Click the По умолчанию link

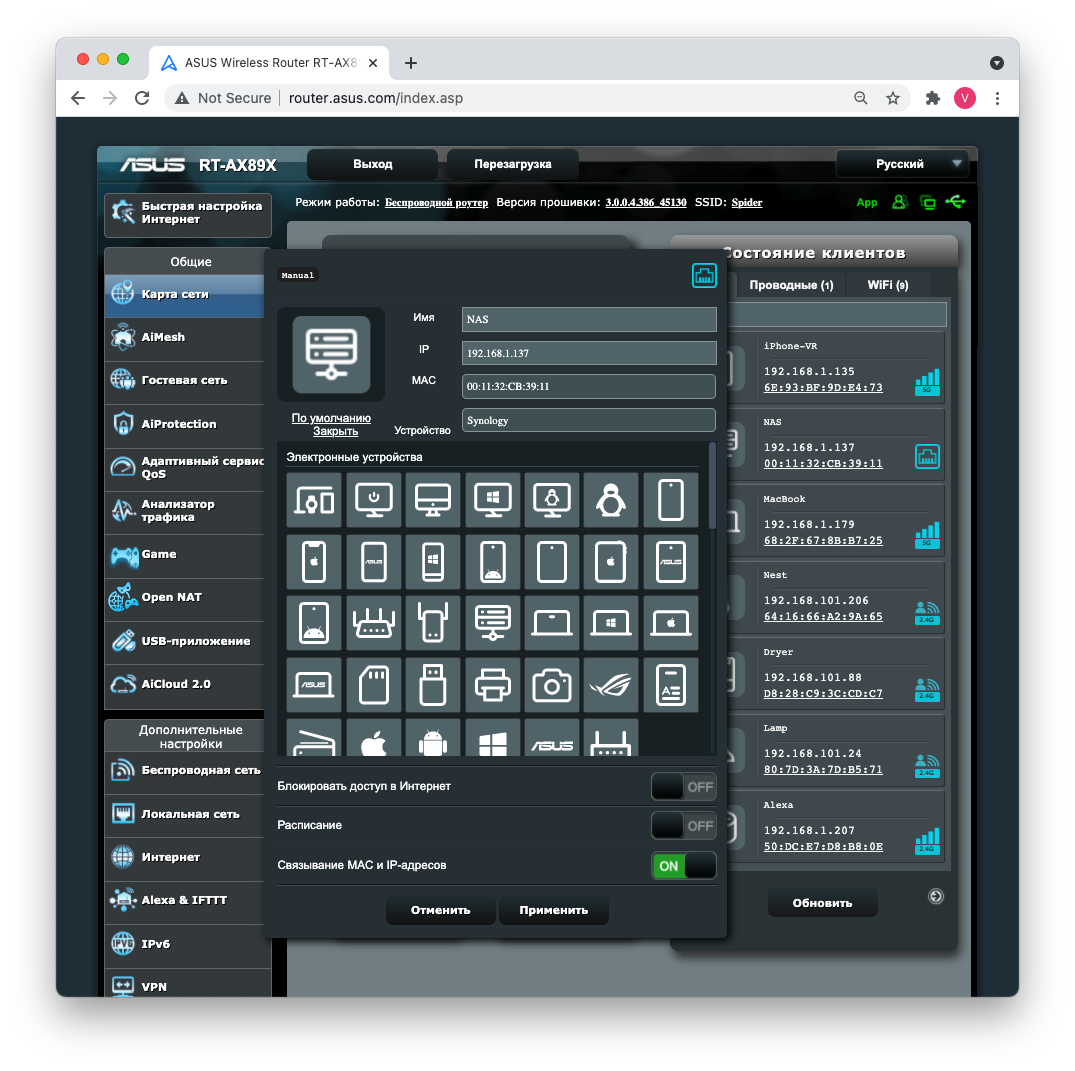[331, 418]
